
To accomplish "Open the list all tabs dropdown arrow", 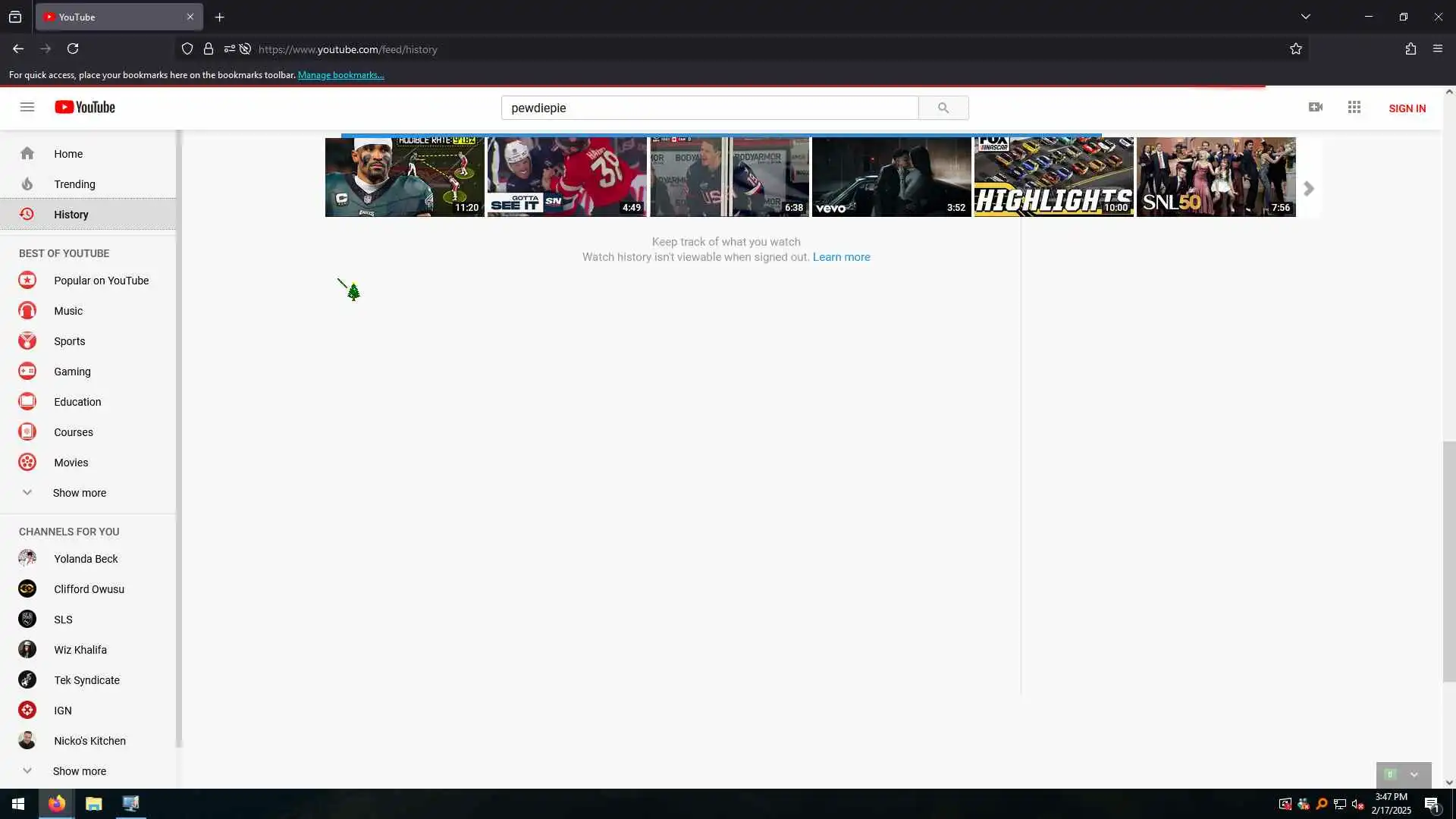I will [1306, 17].
